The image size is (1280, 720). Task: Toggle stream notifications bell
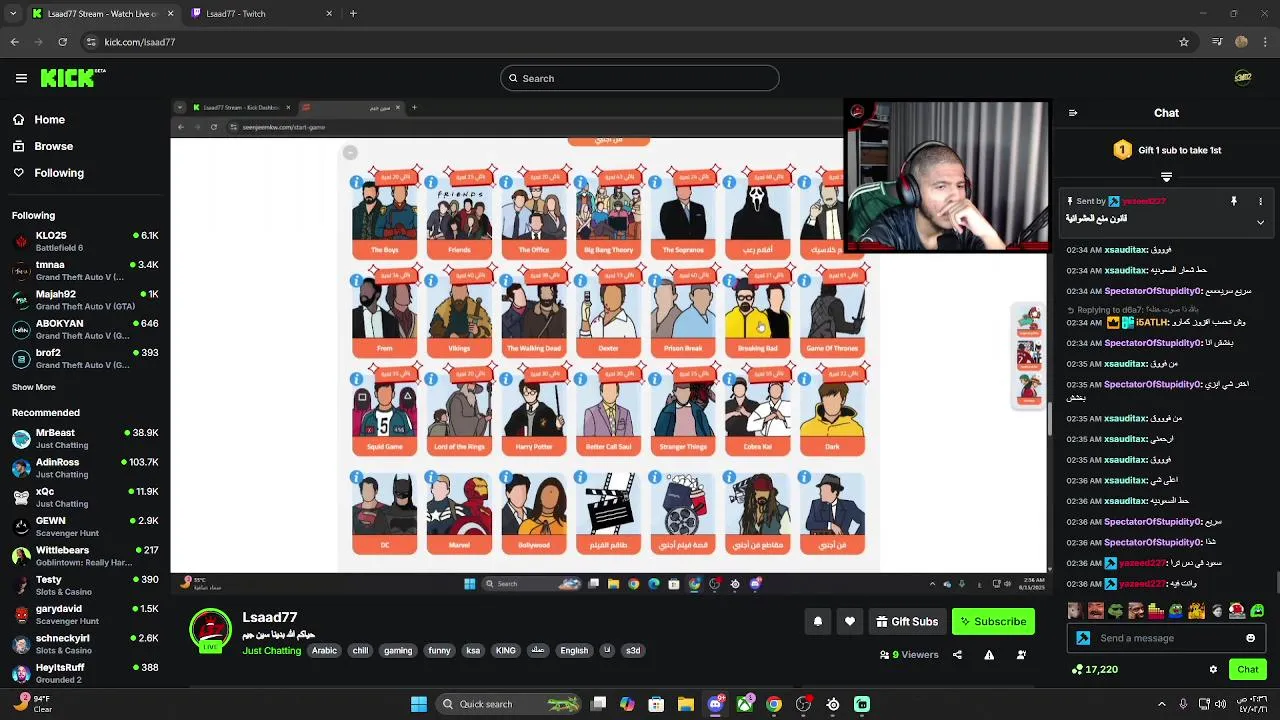coord(818,622)
